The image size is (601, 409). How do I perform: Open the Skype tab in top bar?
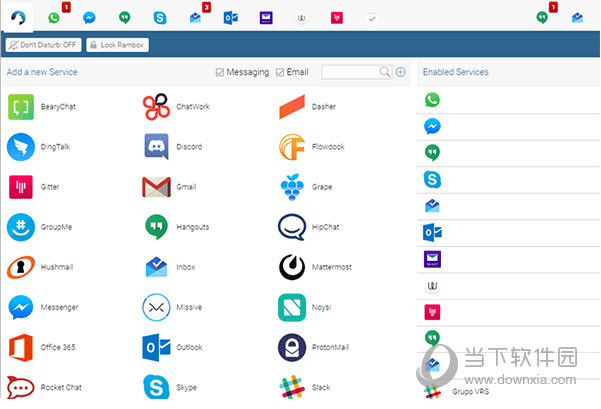point(160,18)
